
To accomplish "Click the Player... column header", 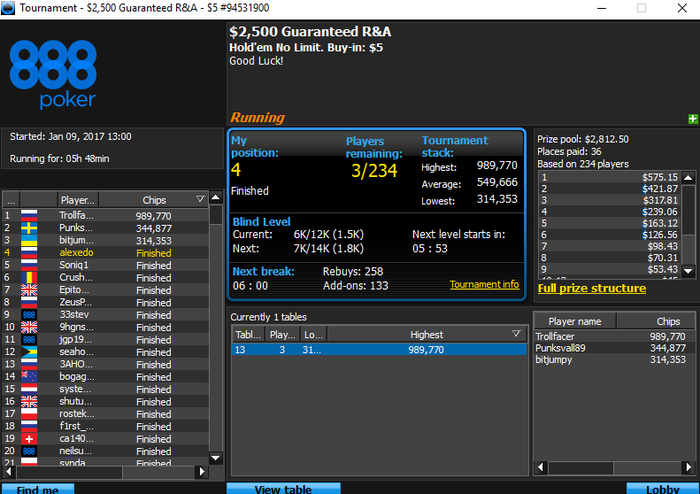I will [78, 200].
